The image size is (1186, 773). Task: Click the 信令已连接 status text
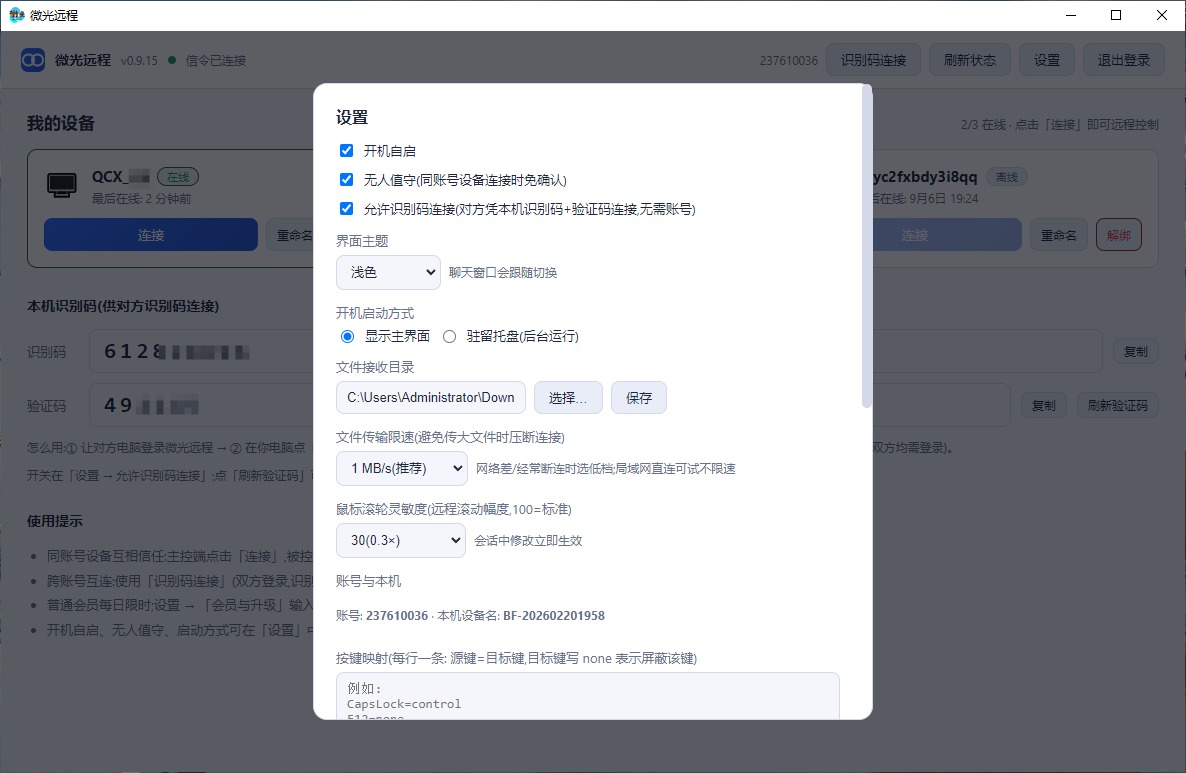216,61
